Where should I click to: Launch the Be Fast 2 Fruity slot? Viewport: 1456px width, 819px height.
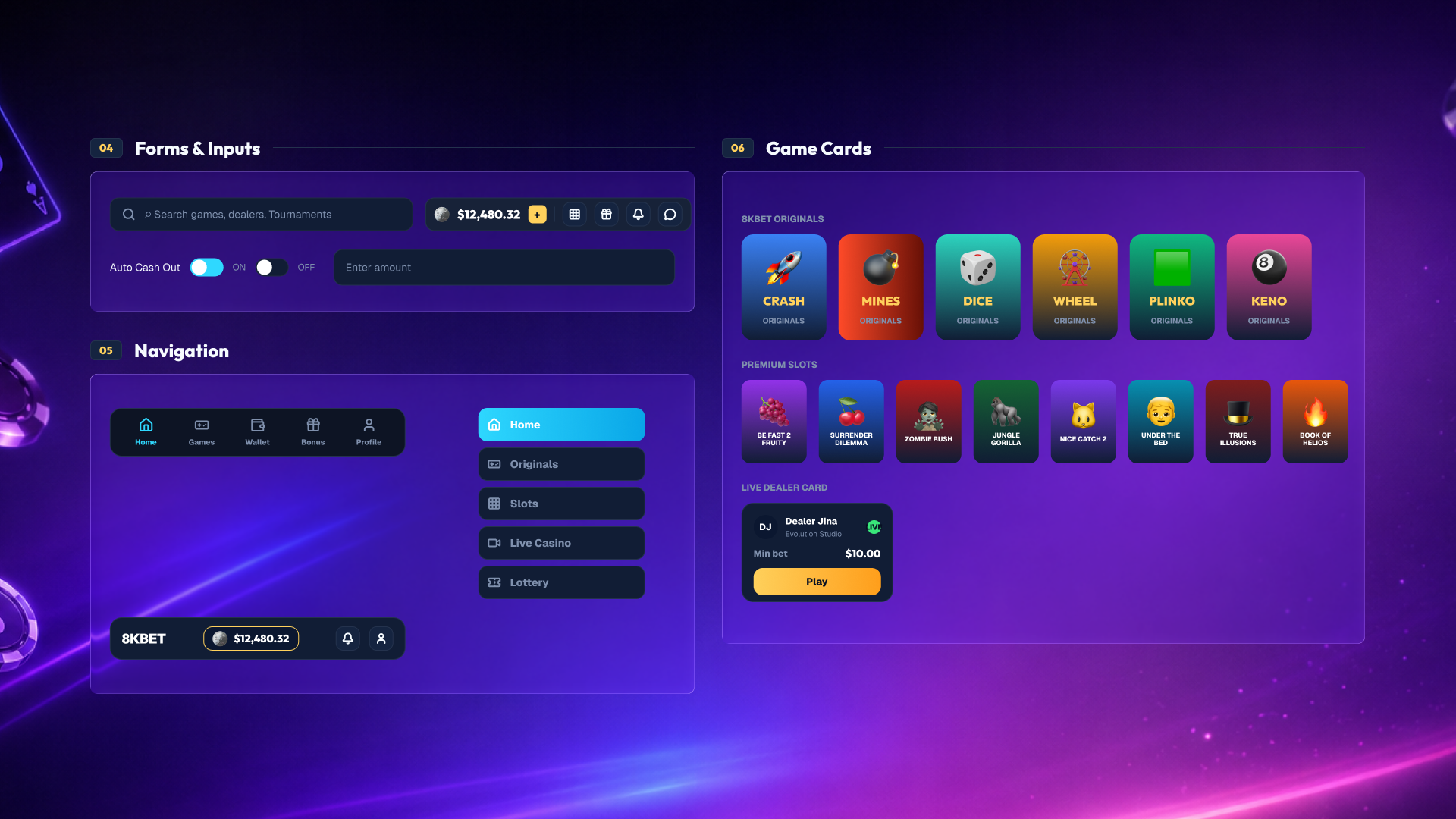774,422
